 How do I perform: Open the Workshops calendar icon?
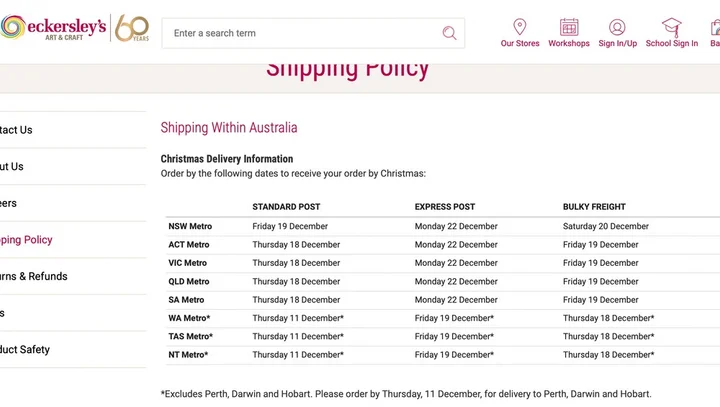569,27
